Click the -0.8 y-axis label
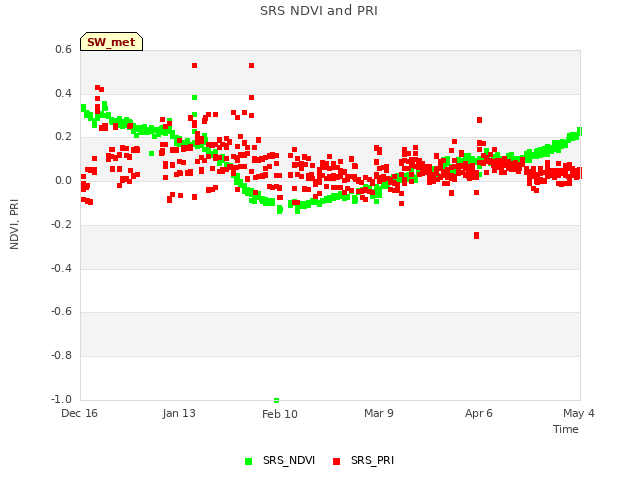 [62, 356]
